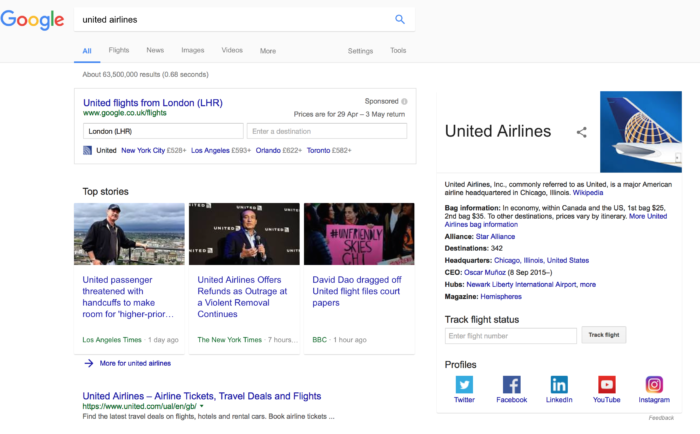
Task: Click 'Prices are for 29 Apr – 3 May return'
Action: click(x=349, y=114)
